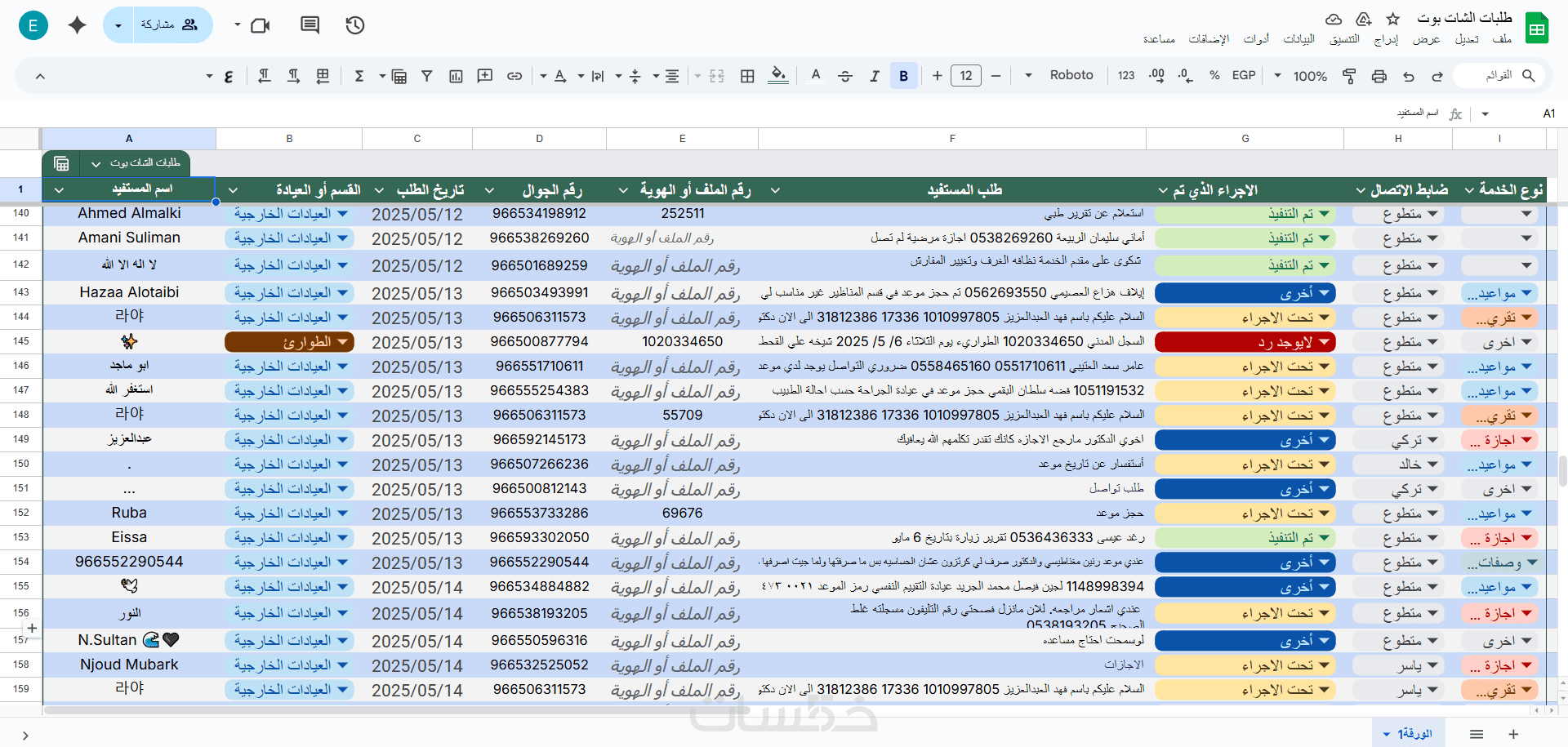Click the add new sheet plus button

point(1513,734)
